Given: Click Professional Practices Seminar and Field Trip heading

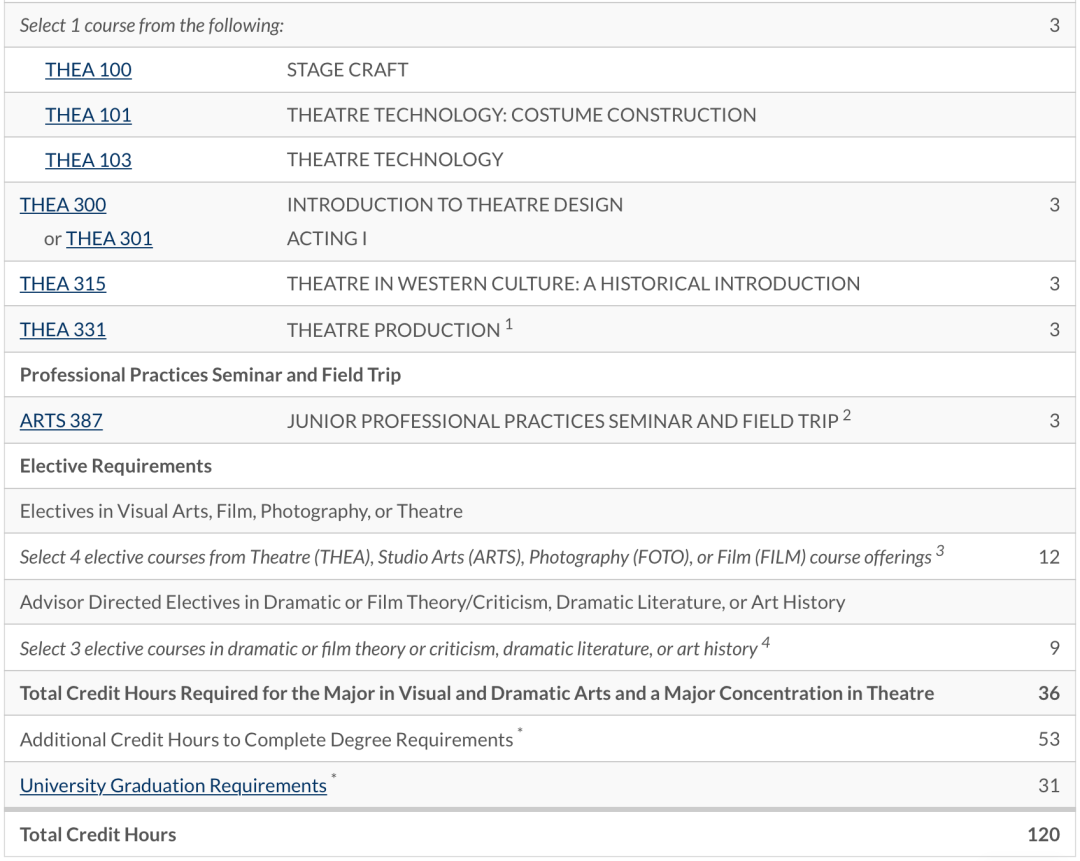Looking at the screenshot, I should 210,376.
